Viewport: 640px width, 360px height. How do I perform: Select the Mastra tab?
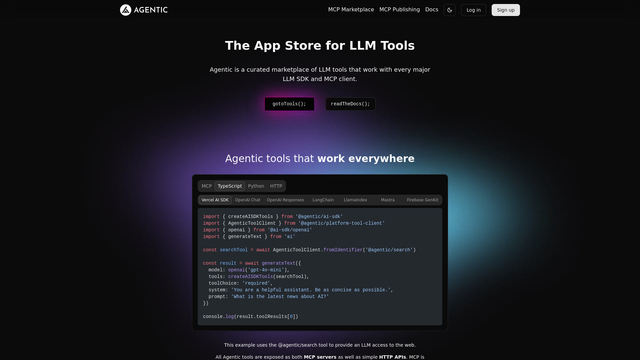387,200
